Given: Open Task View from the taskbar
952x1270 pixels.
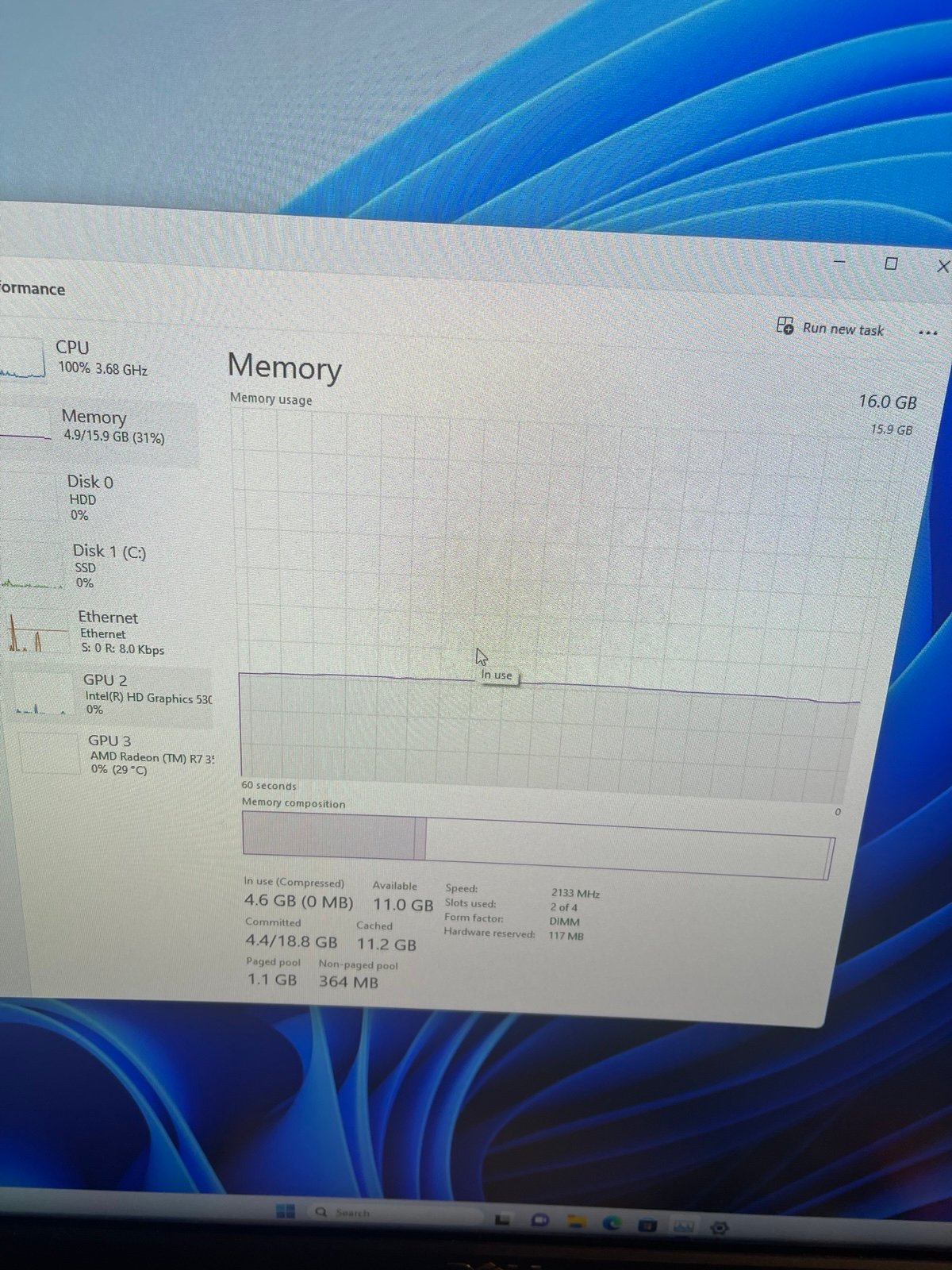Looking at the screenshot, I should (x=502, y=1219).
